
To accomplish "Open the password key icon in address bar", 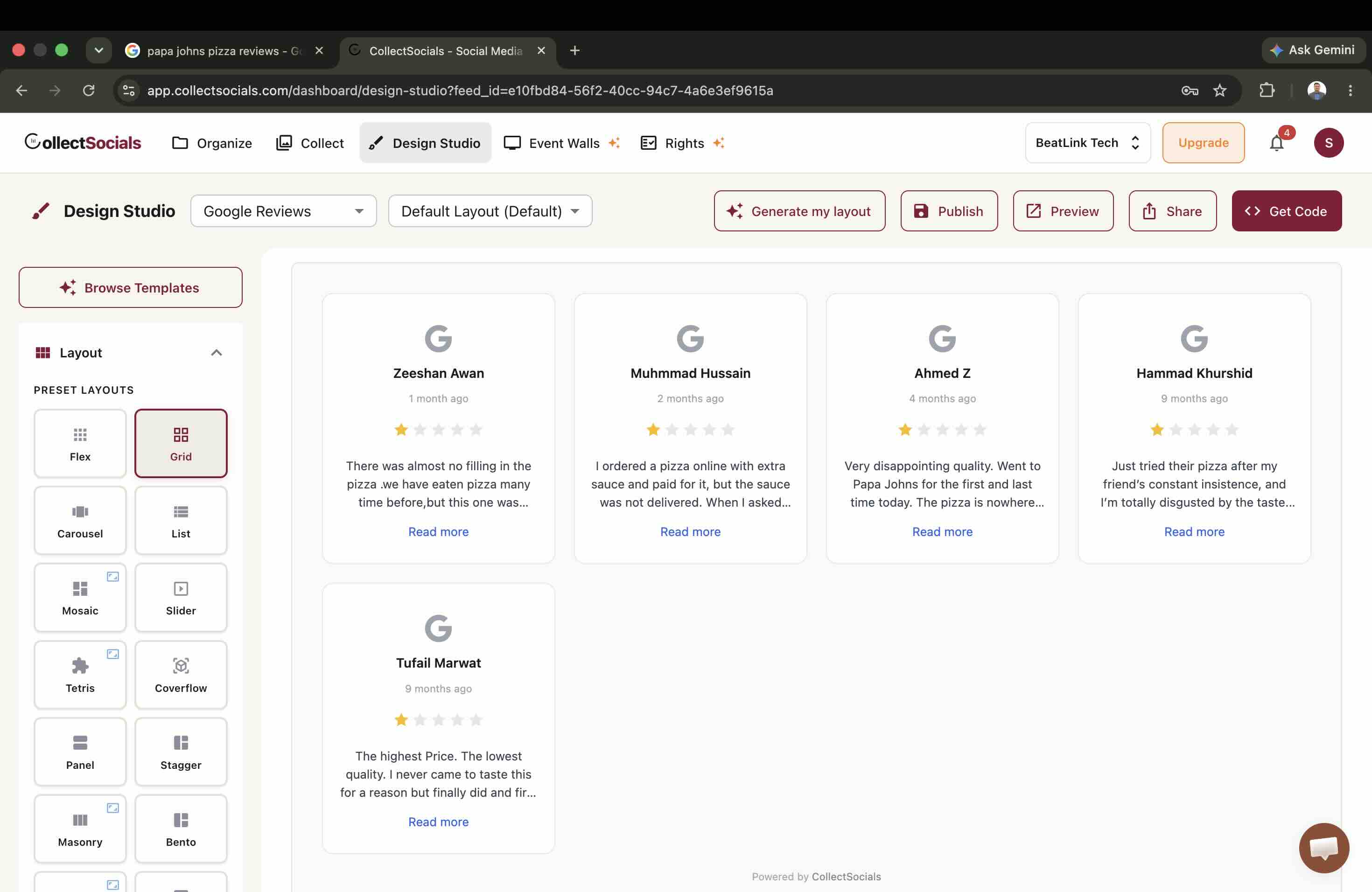I will [1190, 91].
